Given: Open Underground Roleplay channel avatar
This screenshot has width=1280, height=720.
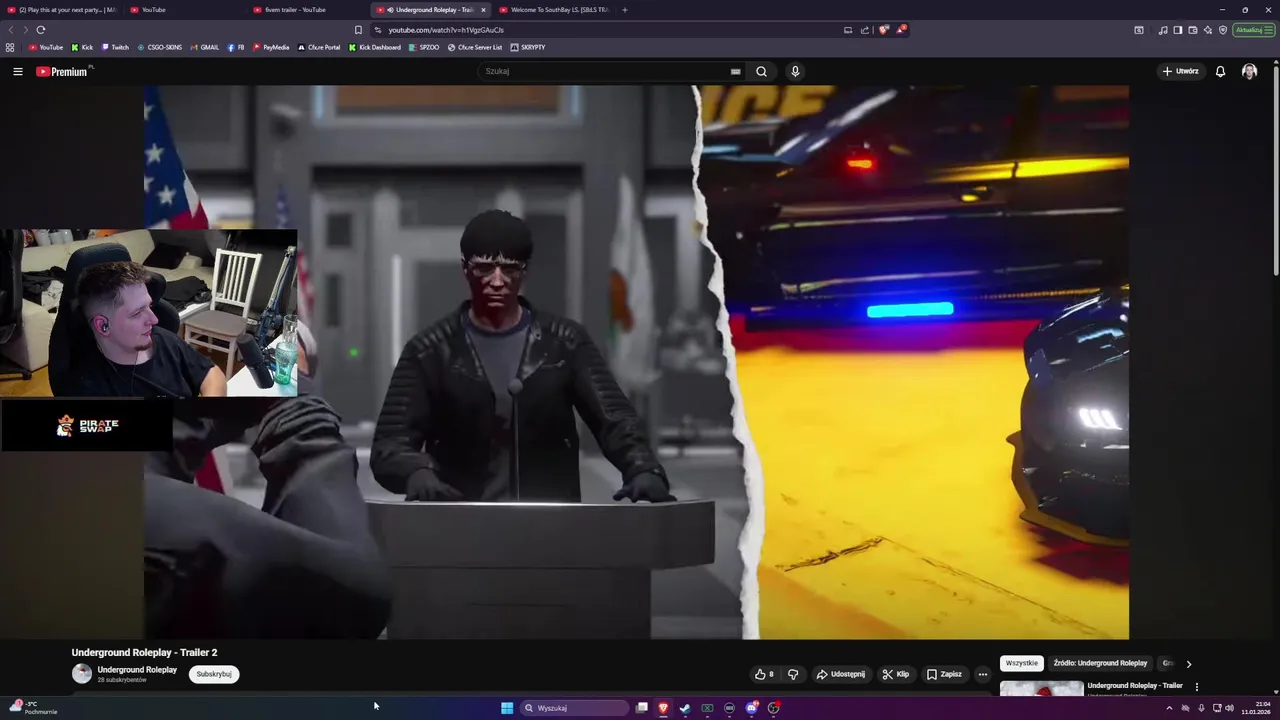Looking at the screenshot, I should 82,674.
